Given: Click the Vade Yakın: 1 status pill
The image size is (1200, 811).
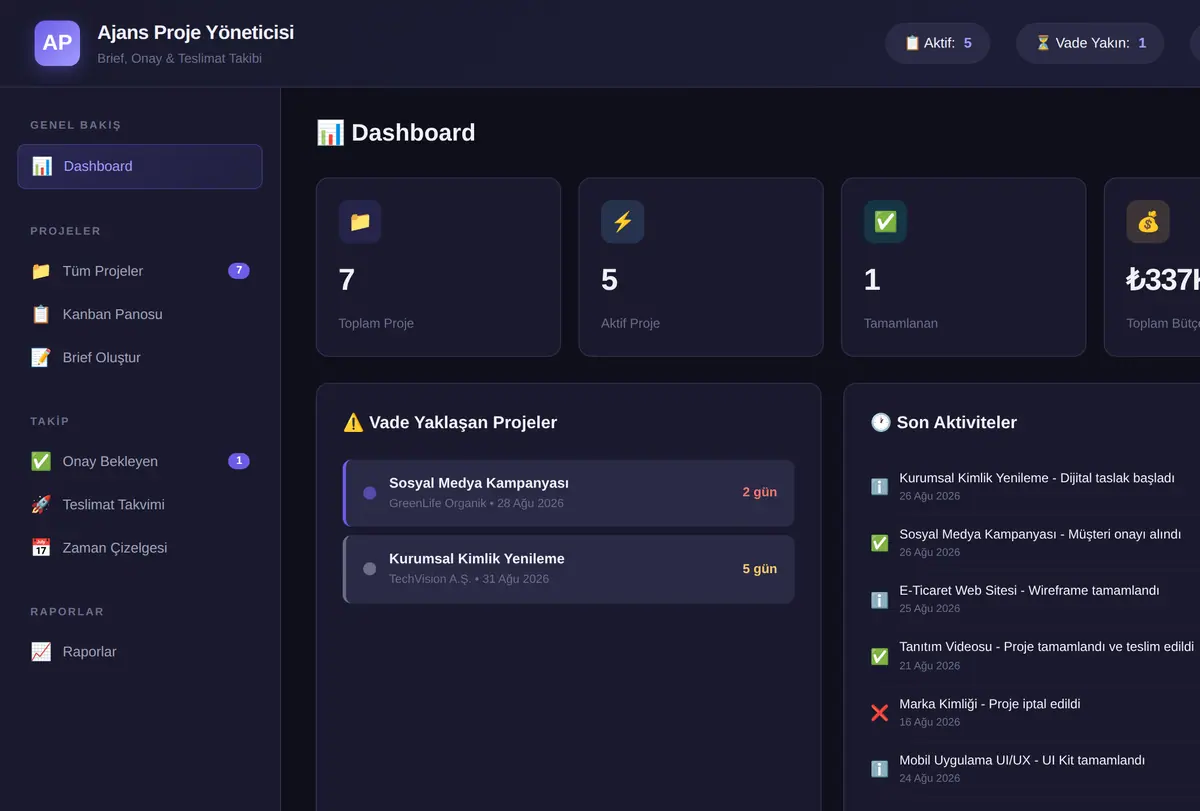Looking at the screenshot, I should 1090,43.
